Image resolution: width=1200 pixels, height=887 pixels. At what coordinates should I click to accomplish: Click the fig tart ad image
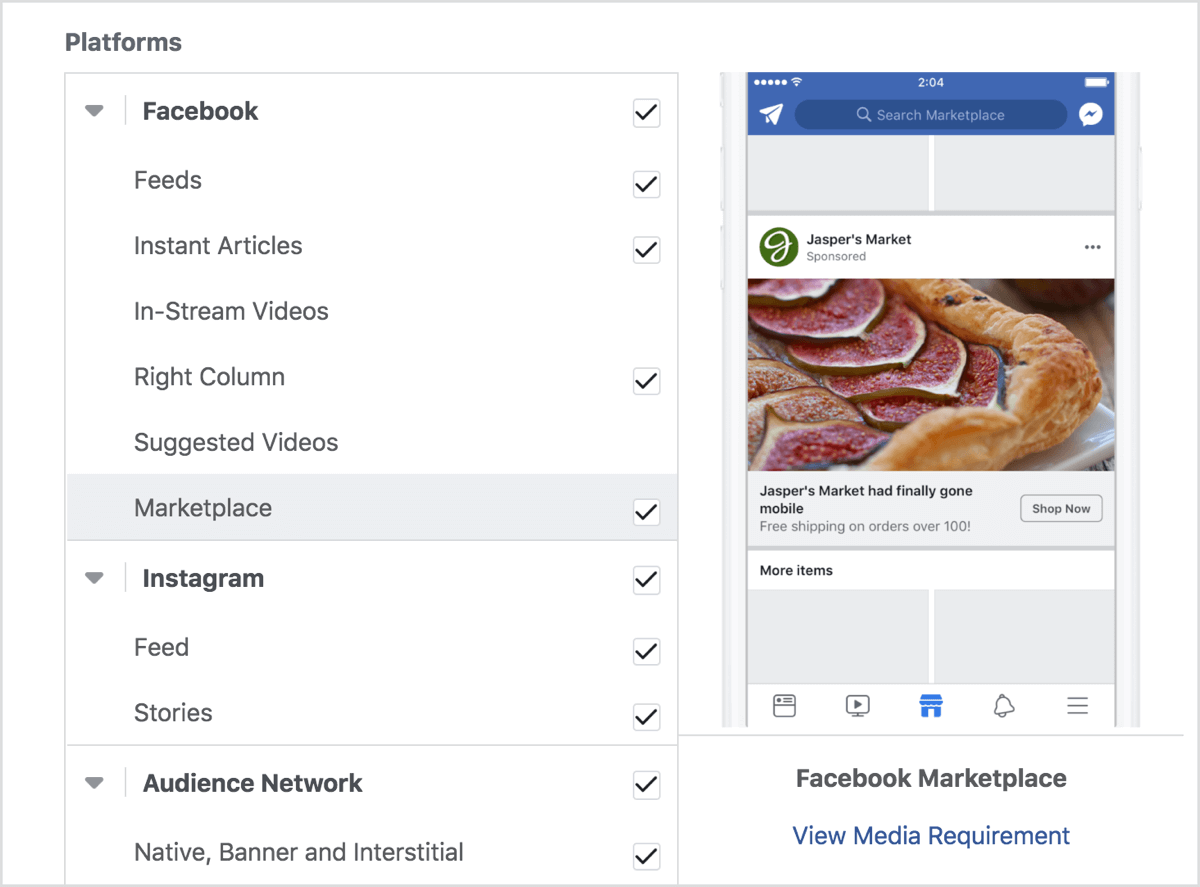(x=931, y=375)
